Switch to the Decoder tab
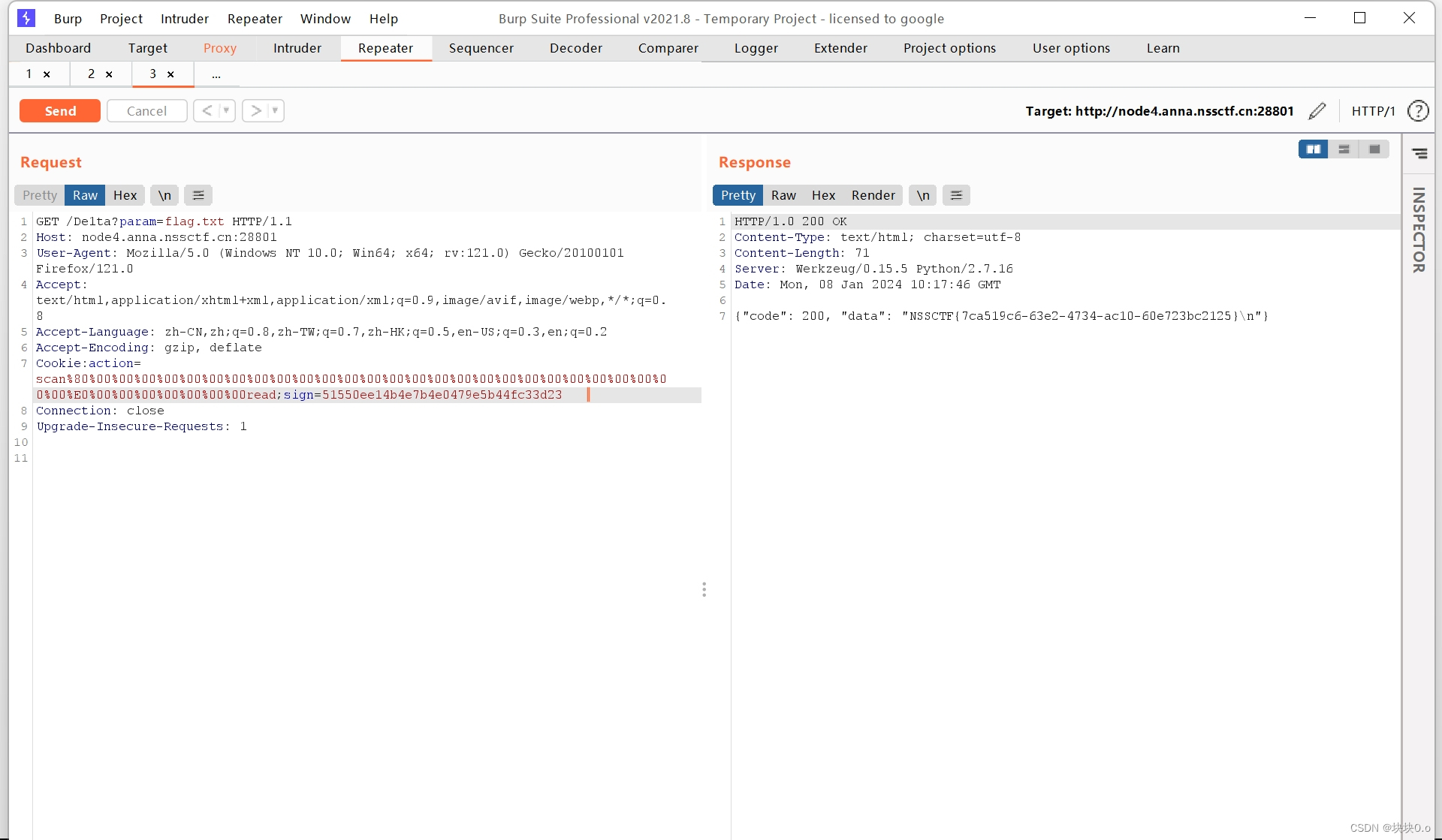This screenshot has height=840, width=1442. point(576,48)
